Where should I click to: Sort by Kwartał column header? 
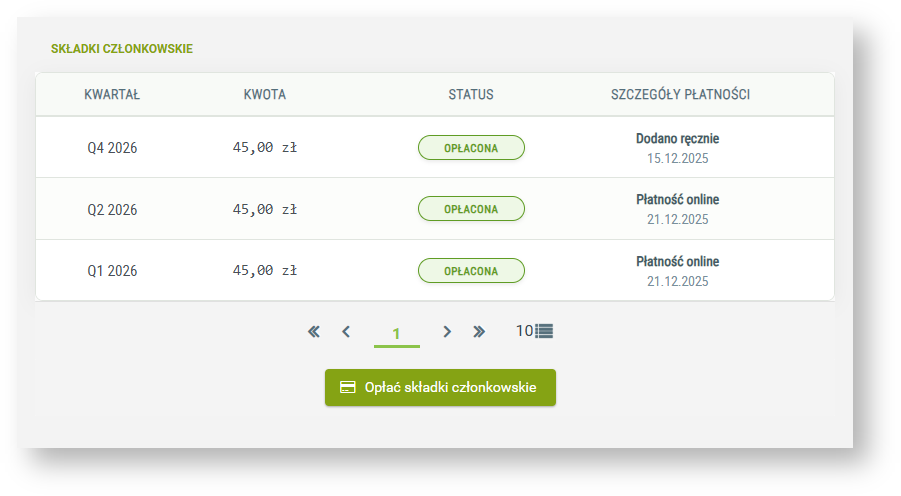(112, 95)
